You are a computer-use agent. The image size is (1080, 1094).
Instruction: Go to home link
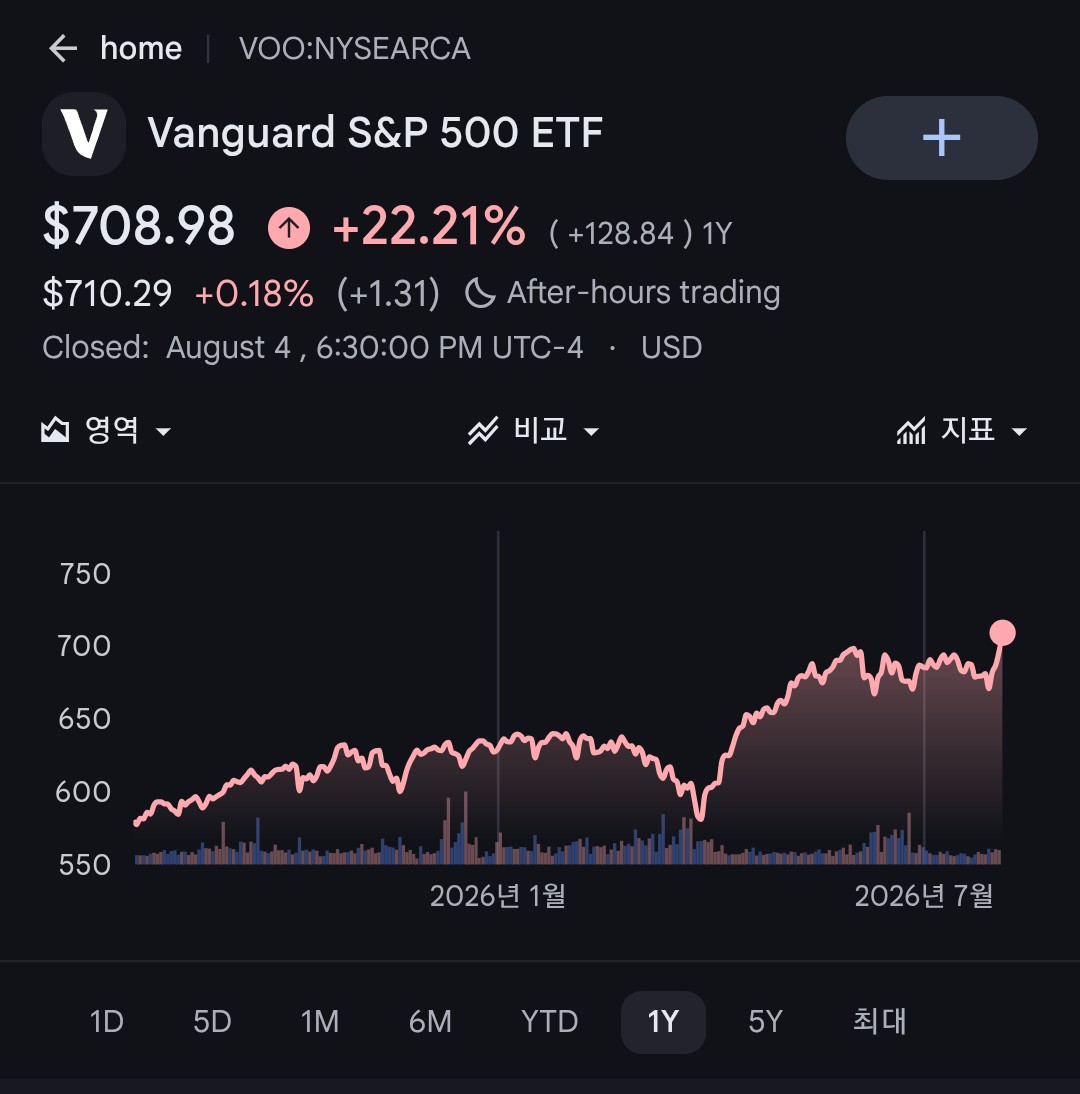[141, 49]
